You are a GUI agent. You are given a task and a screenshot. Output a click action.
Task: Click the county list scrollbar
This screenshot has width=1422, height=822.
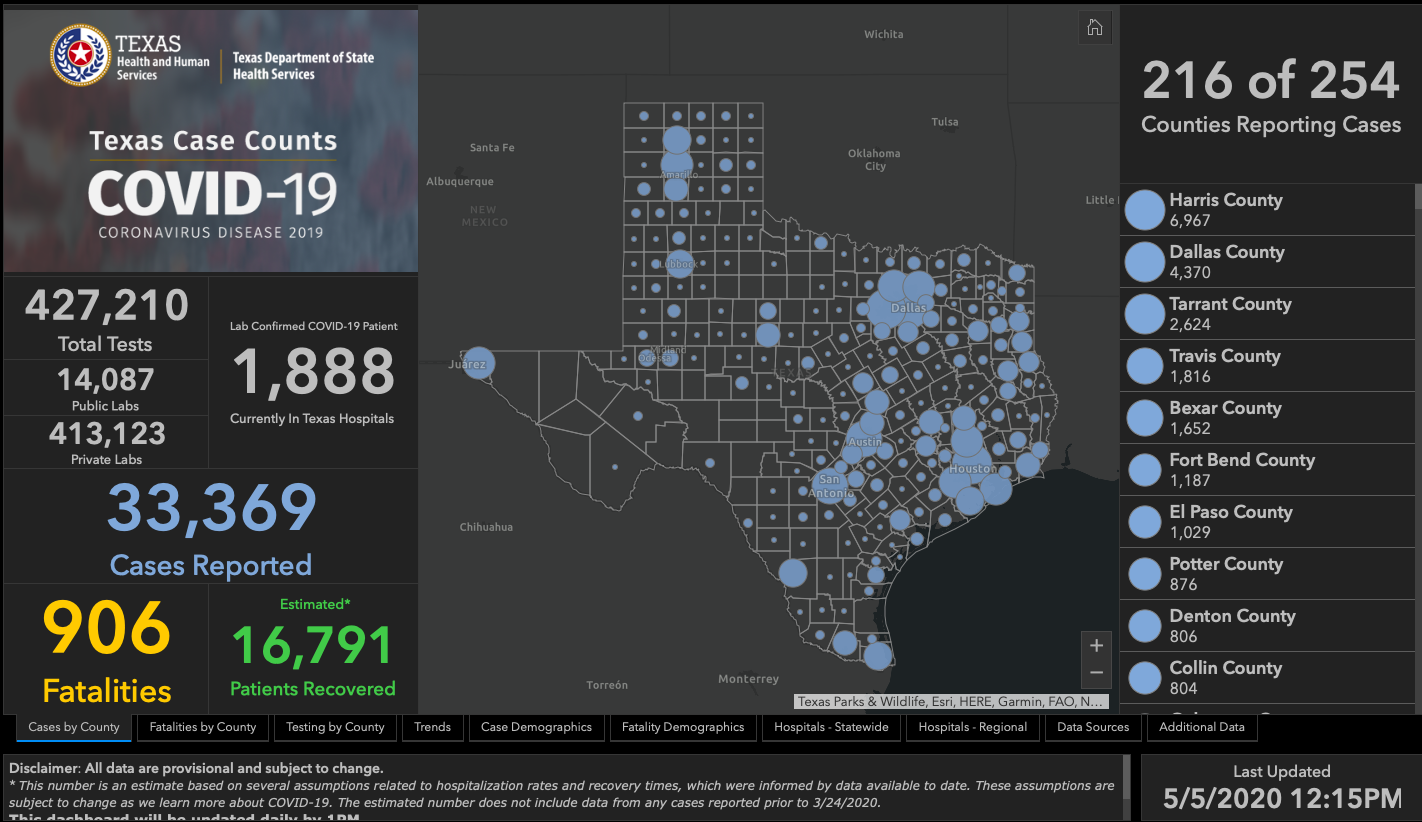coord(1418,400)
